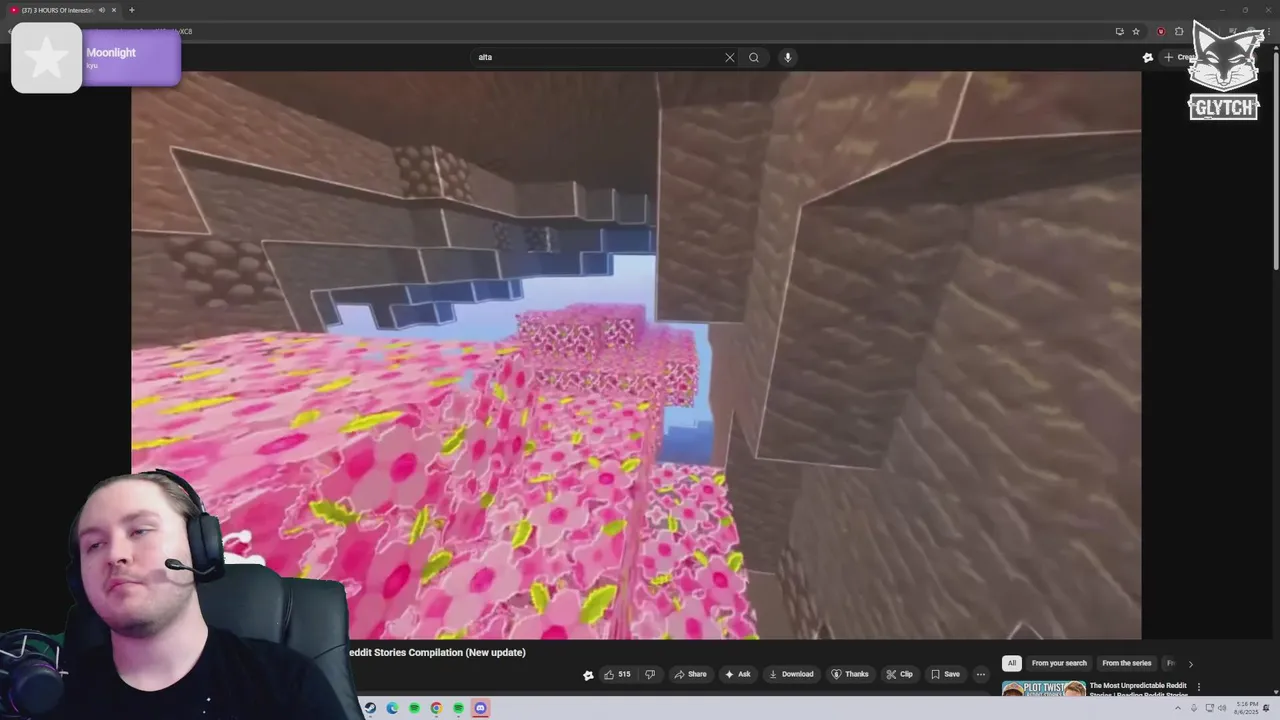
Task: Like the video with 515 likes
Action: pyautogui.click(x=617, y=674)
